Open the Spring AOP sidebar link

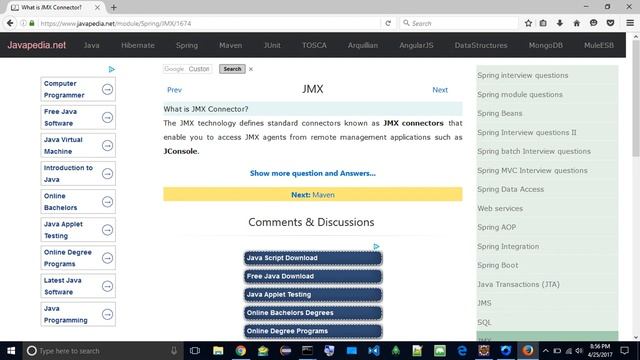497,227
